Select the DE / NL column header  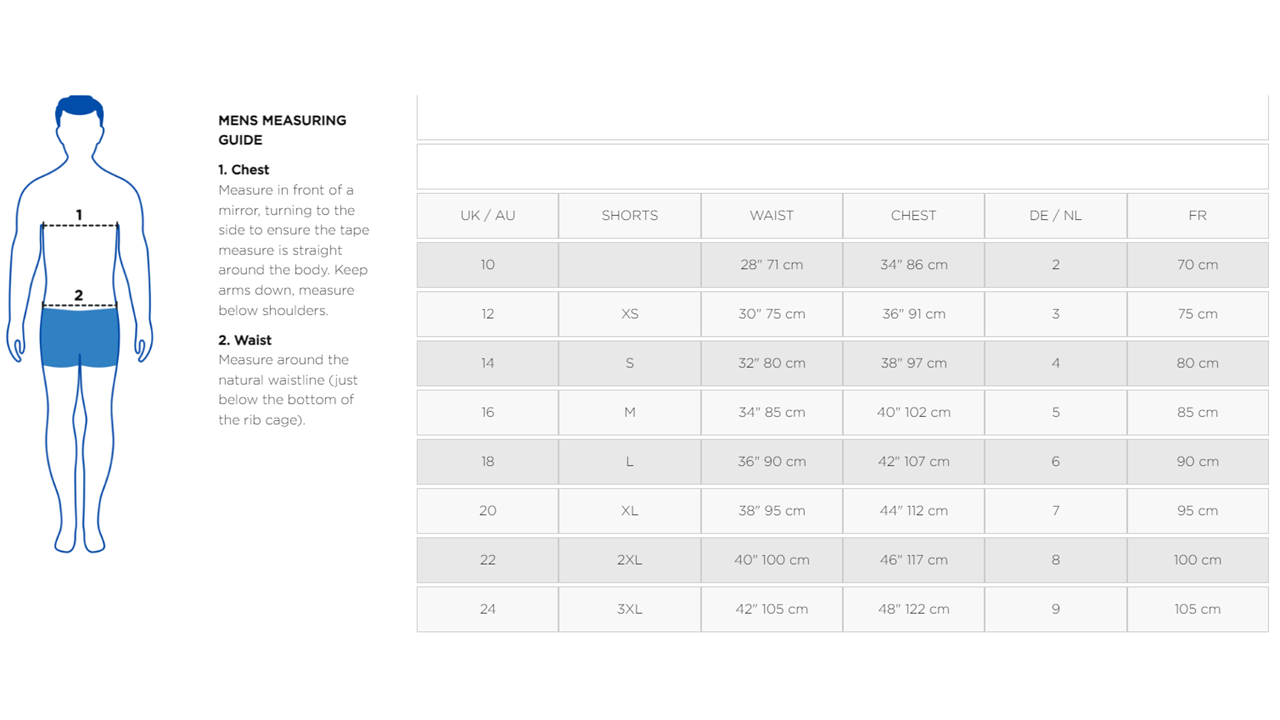(1055, 215)
